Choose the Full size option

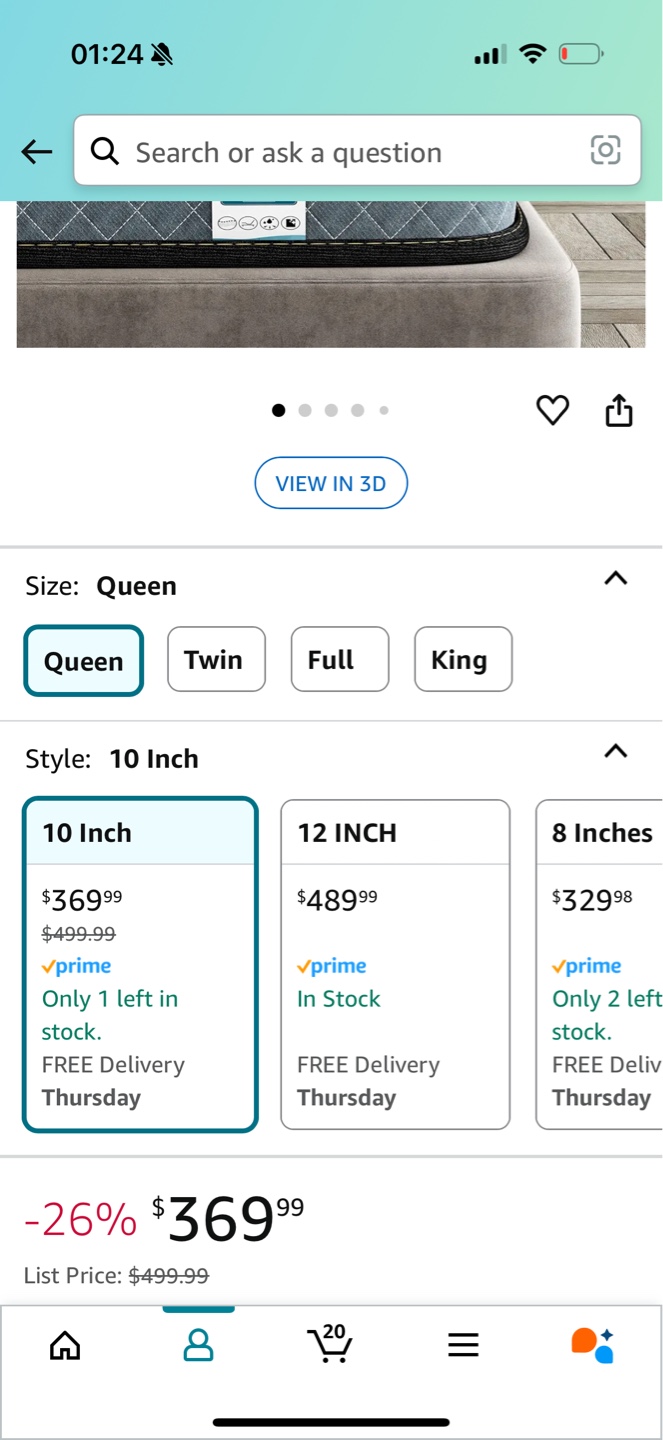[339, 659]
